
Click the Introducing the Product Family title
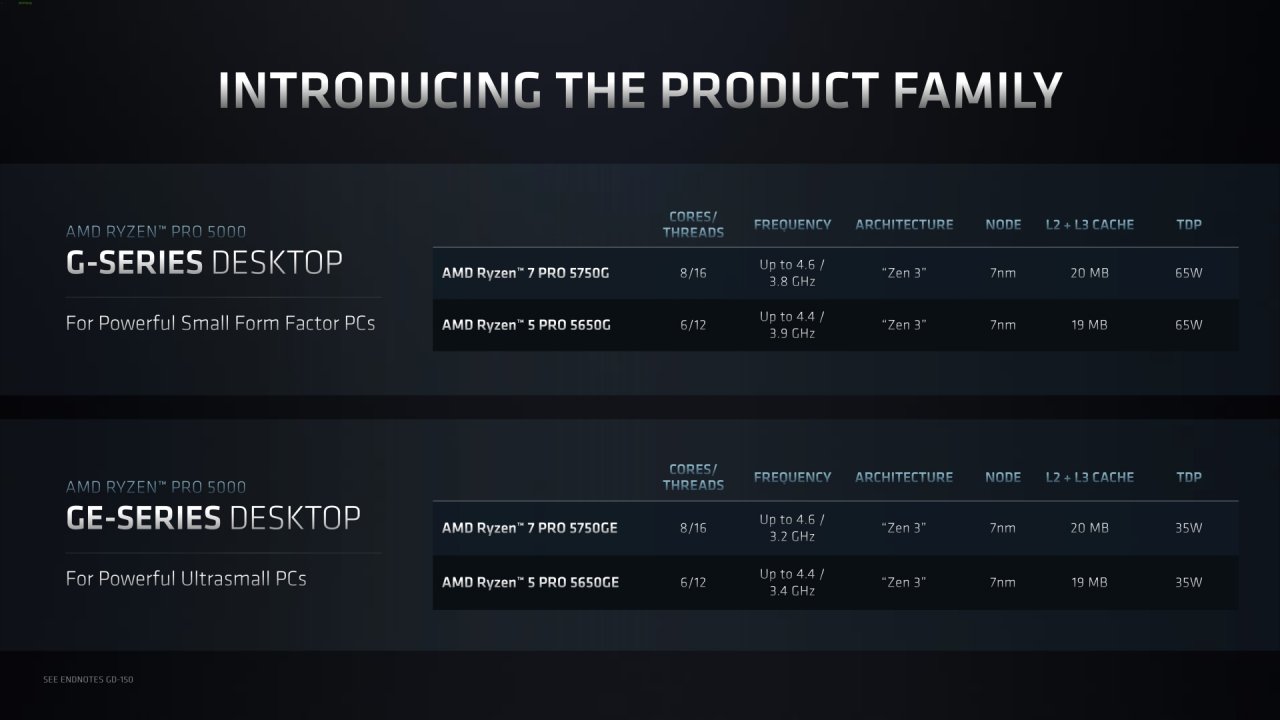coord(640,90)
